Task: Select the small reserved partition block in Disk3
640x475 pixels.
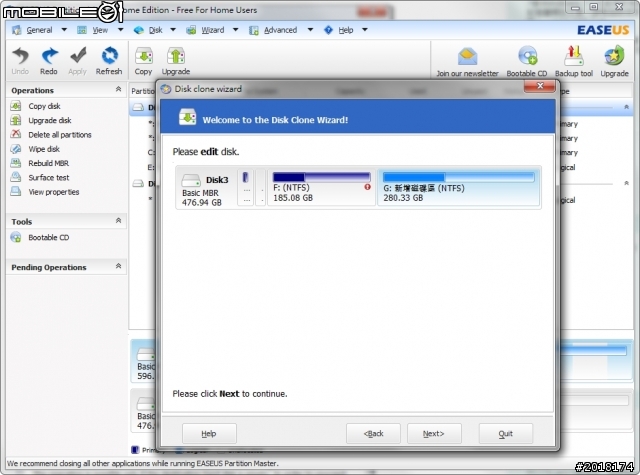Action: 245,188
